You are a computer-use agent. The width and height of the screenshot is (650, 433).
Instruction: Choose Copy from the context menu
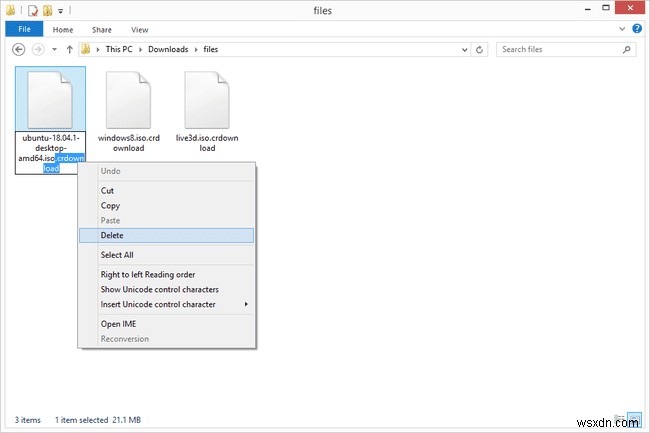[166, 206]
